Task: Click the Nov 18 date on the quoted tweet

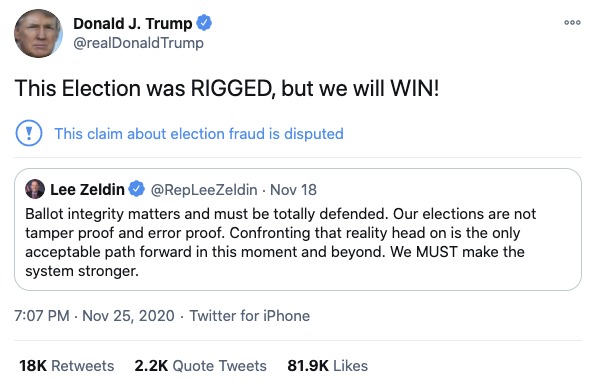Action: [293, 190]
